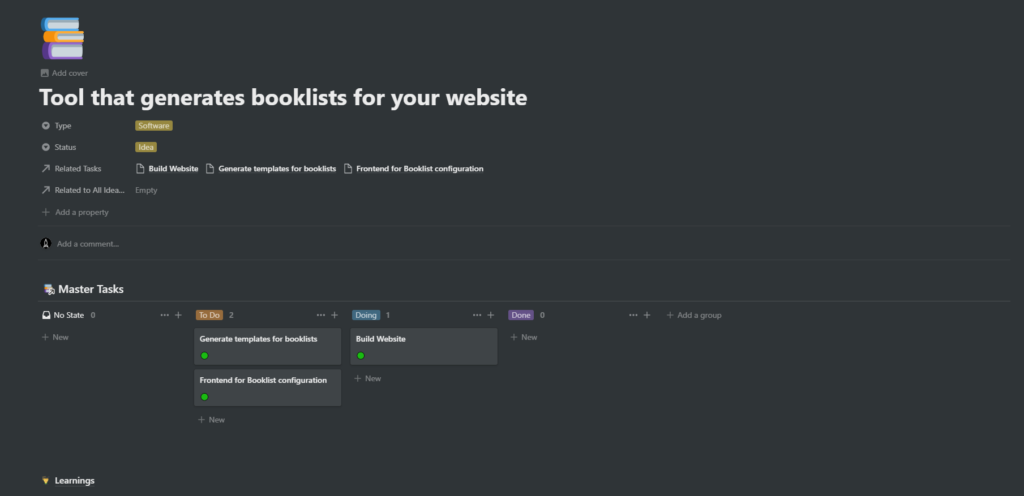The width and height of the screenshot is (1024, 496).
Task: Click the orange To Do group label
Action: pyautogui.click(x=209, y=315)
